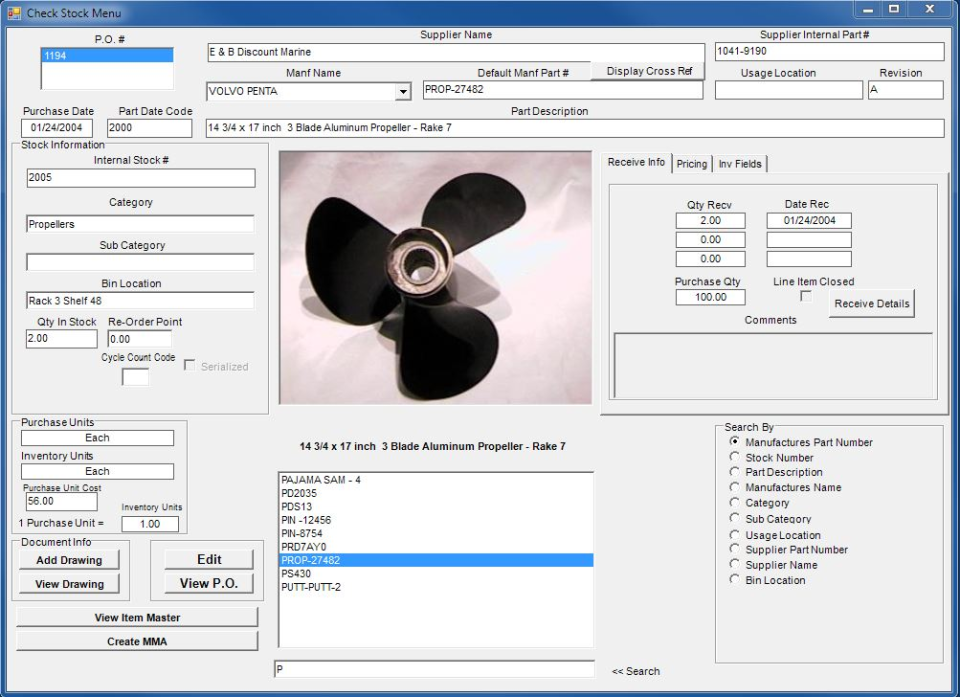Click the Create MMA button
The image size is (960, 697).
135,642
